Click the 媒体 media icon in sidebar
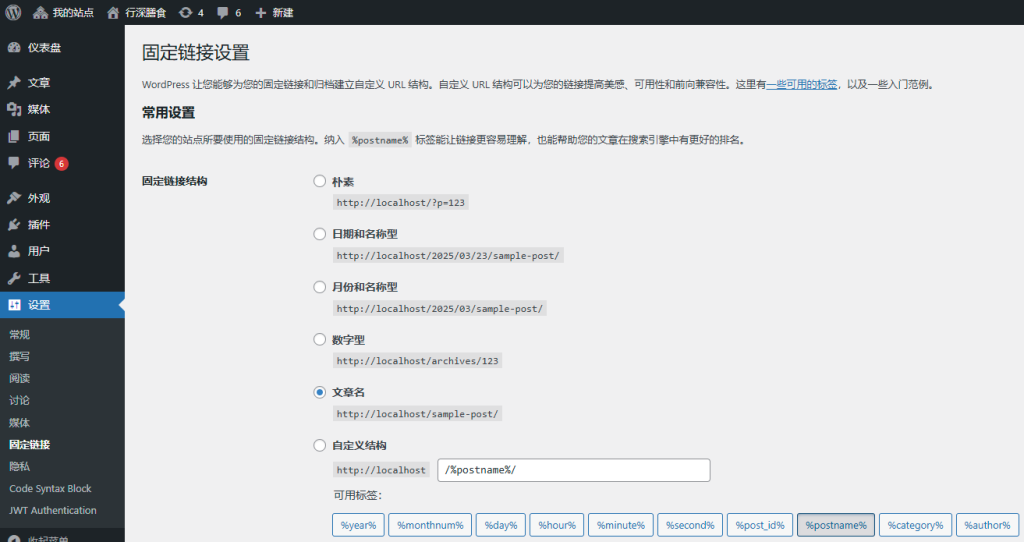Screen dimensions: 1024x542 point(14,109)
